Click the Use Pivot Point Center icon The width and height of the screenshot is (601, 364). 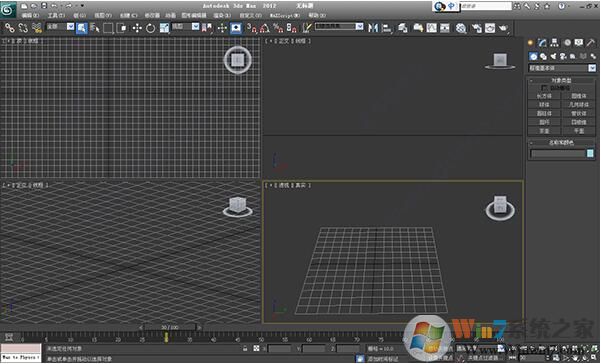[207, 28]
